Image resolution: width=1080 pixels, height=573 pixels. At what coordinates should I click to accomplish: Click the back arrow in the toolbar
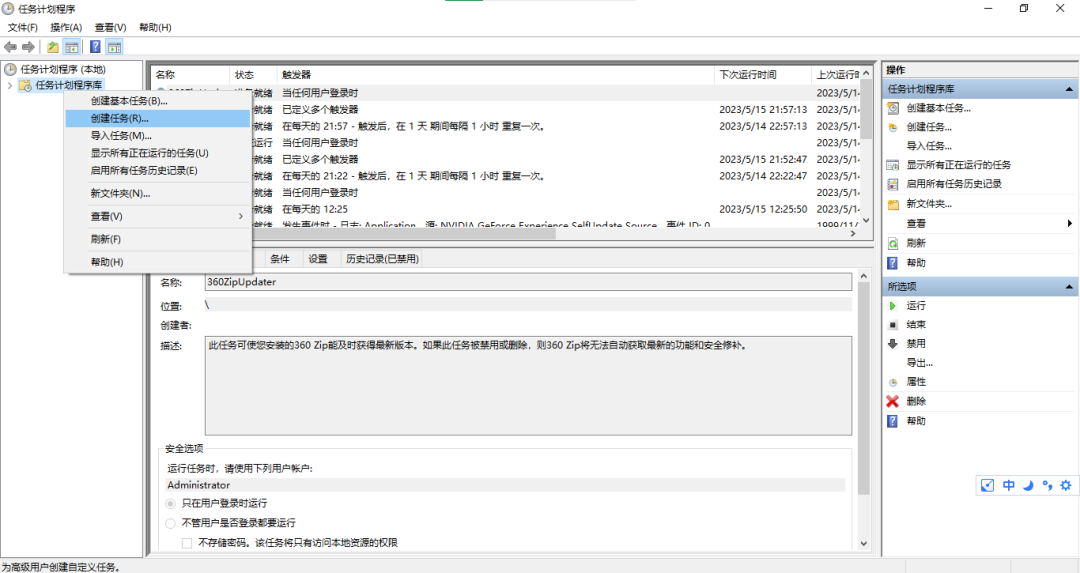click(10, 47)
